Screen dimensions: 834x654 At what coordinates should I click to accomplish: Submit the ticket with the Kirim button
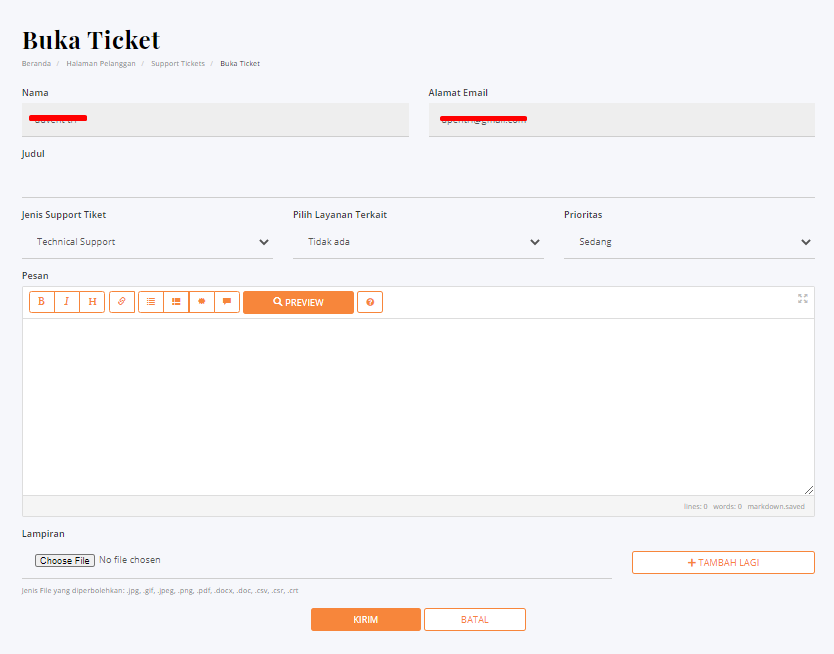pyautogui.click(x=365, y=619)
